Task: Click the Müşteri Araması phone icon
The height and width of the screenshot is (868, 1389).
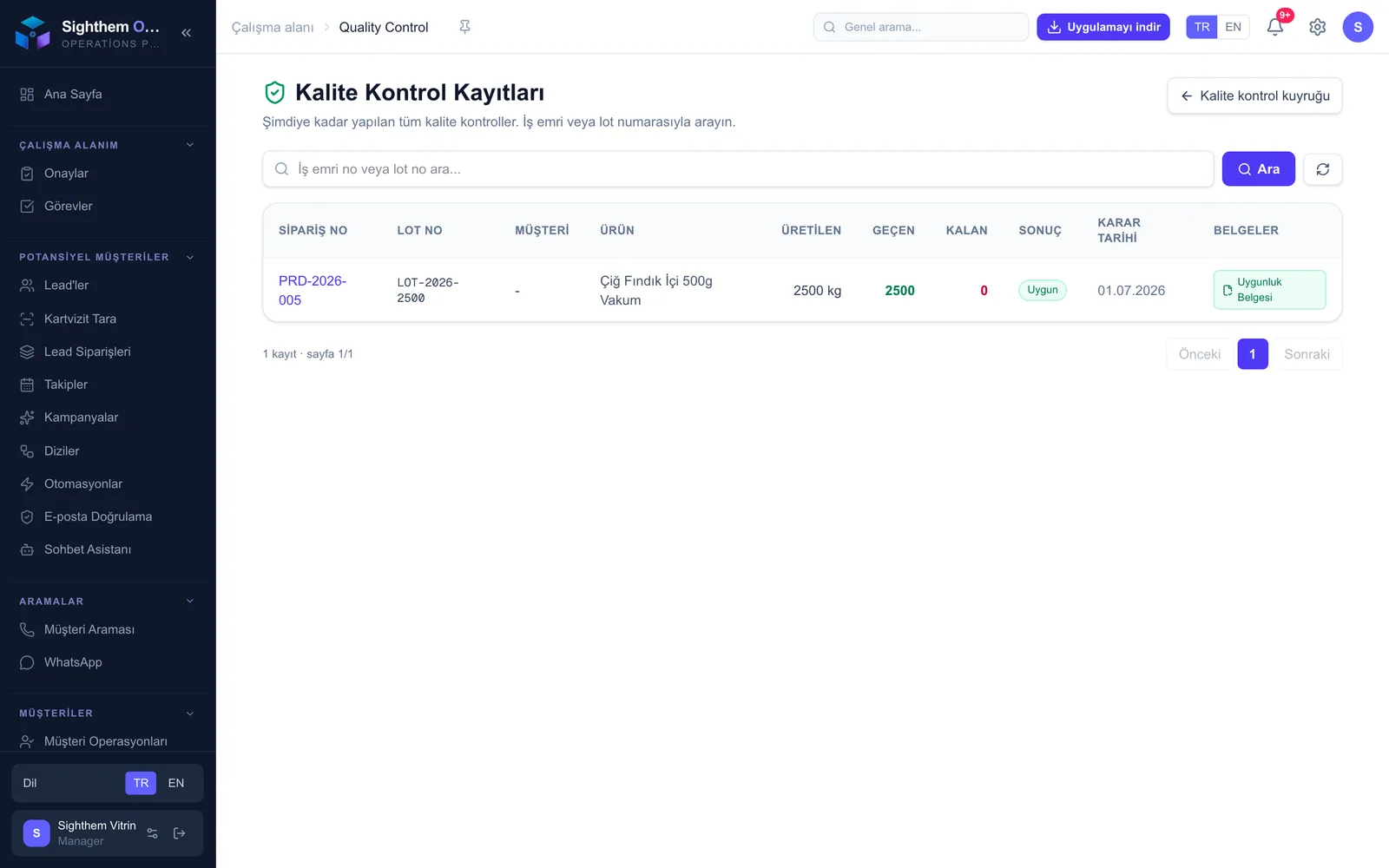Action: (x=27, y=629)
